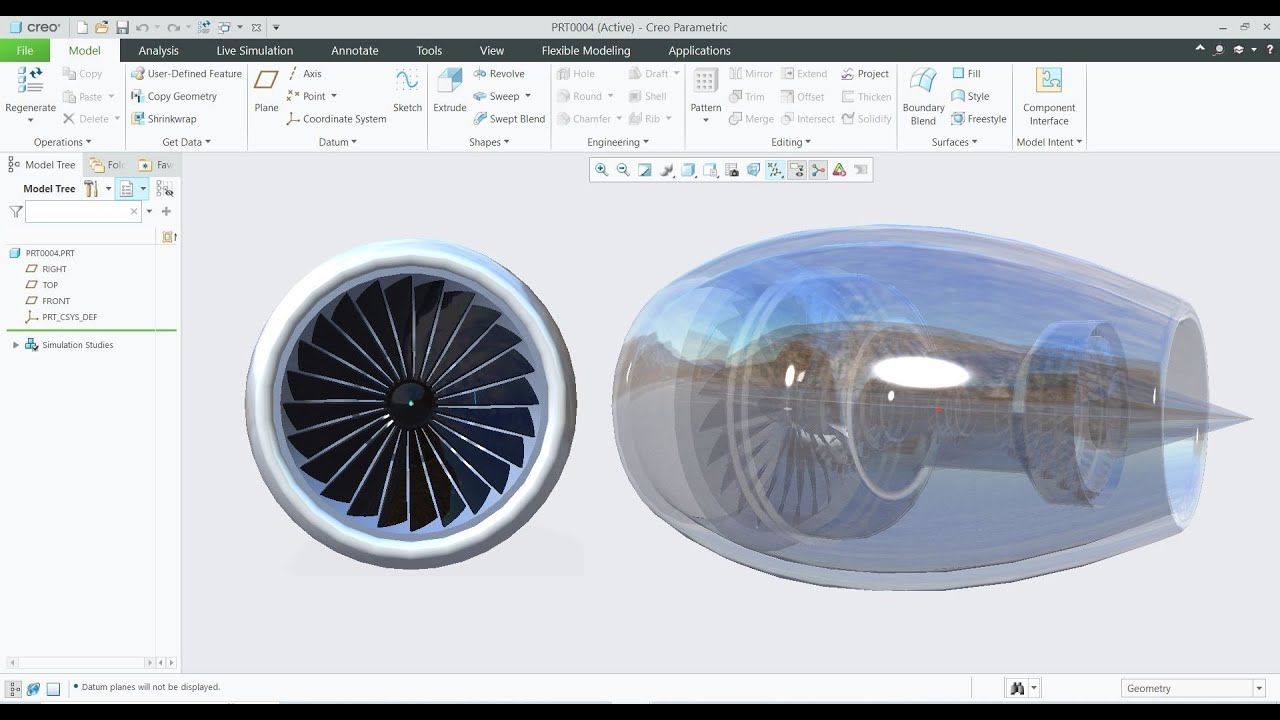Click the Freestyle surface button

click(x=979, y=119)
